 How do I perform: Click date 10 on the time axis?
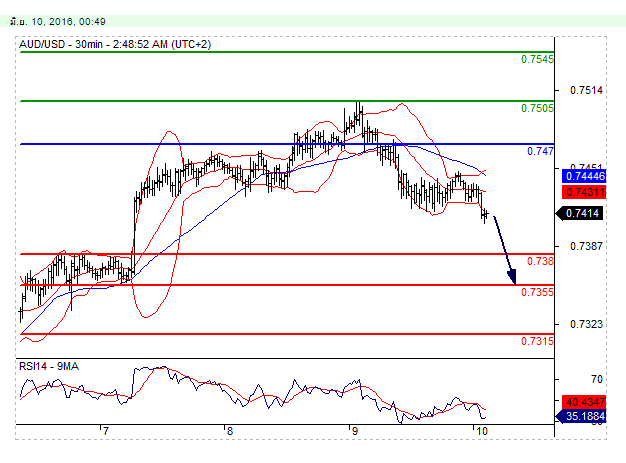(x=482, y=431)
